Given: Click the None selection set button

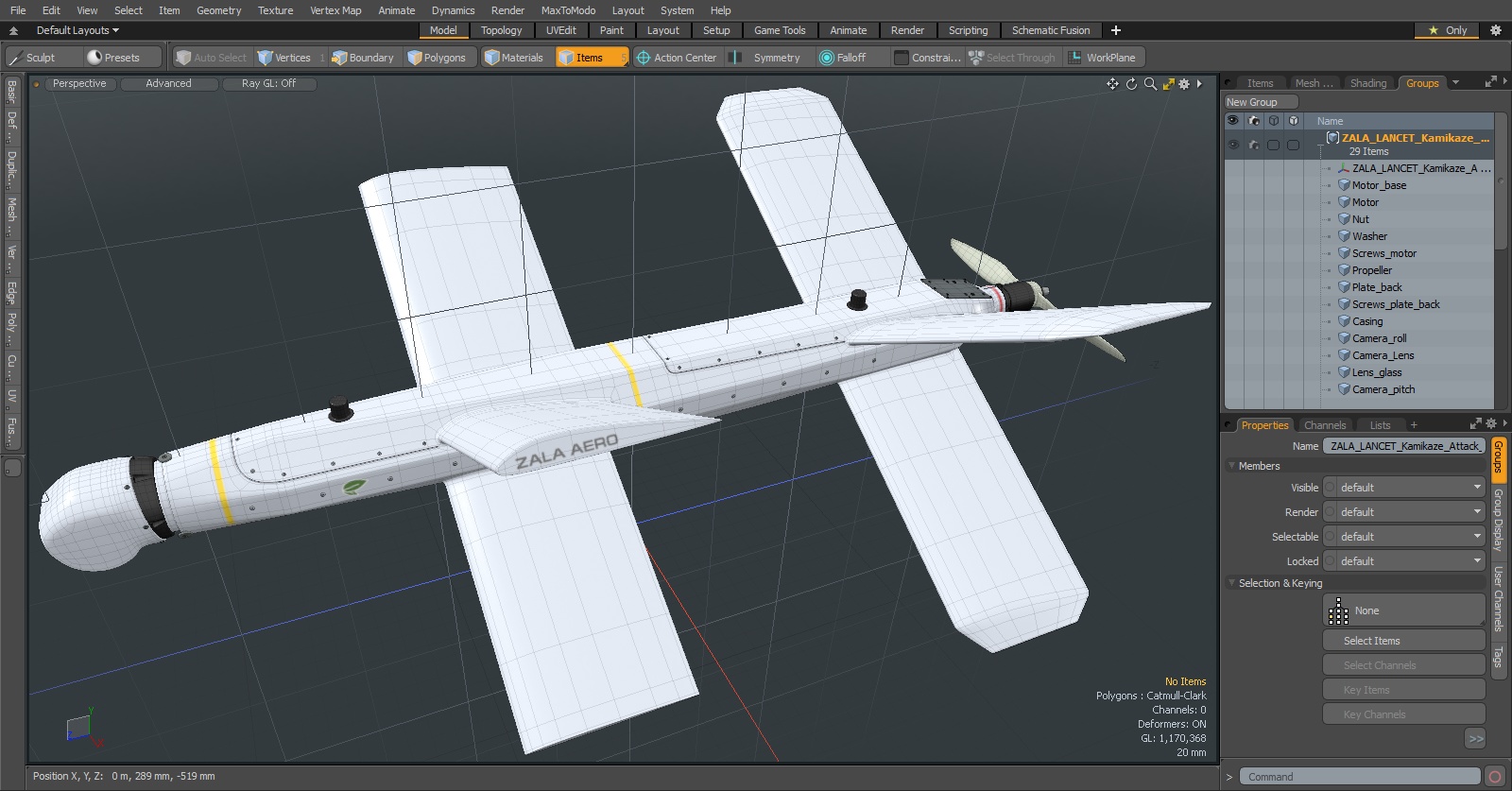Looking at the screenshot, I should point(1404,610).
